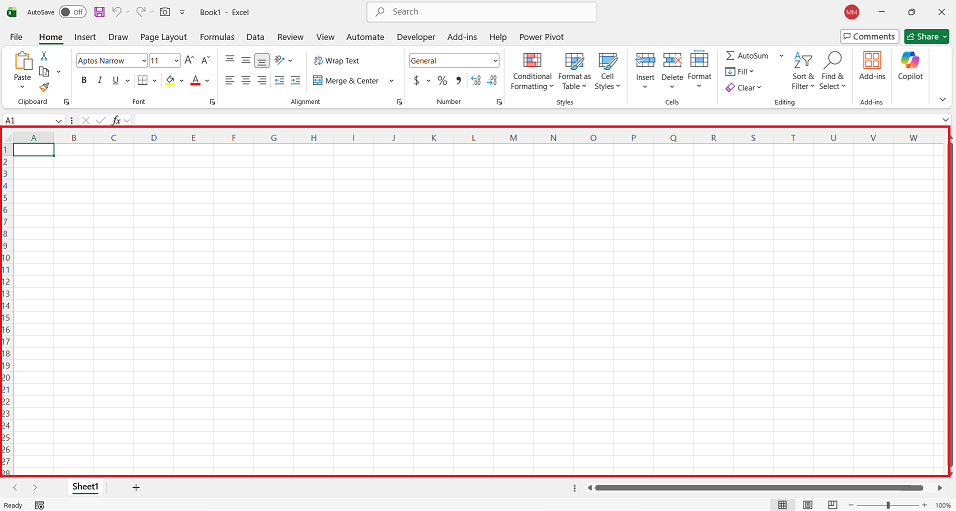The height and width of the screenshot is (511, 956).
Task: Open the Font Color picker
Action: [196, 80]
